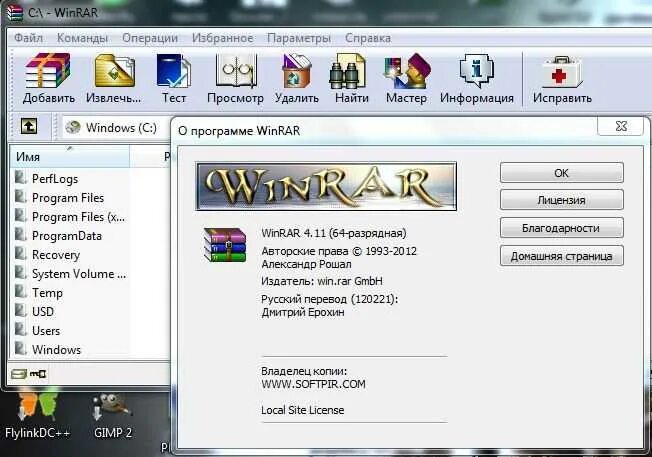Click the WinRAR banner logo image
Screen dimensions: 652x457
coord(326,186)
